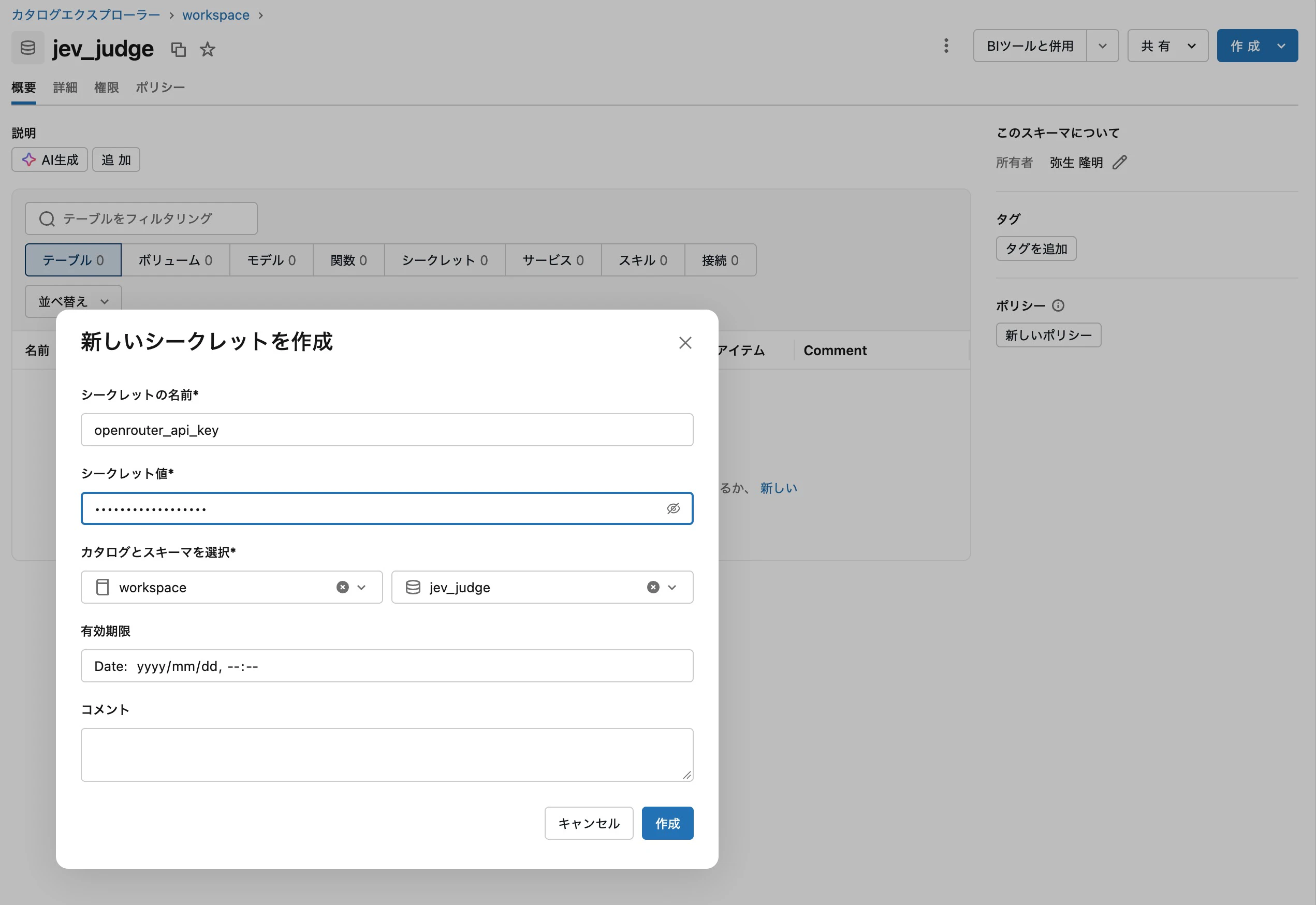1316x905 pixels.
Task: Select the シークレット 0 tab
Action: [445, 260]
